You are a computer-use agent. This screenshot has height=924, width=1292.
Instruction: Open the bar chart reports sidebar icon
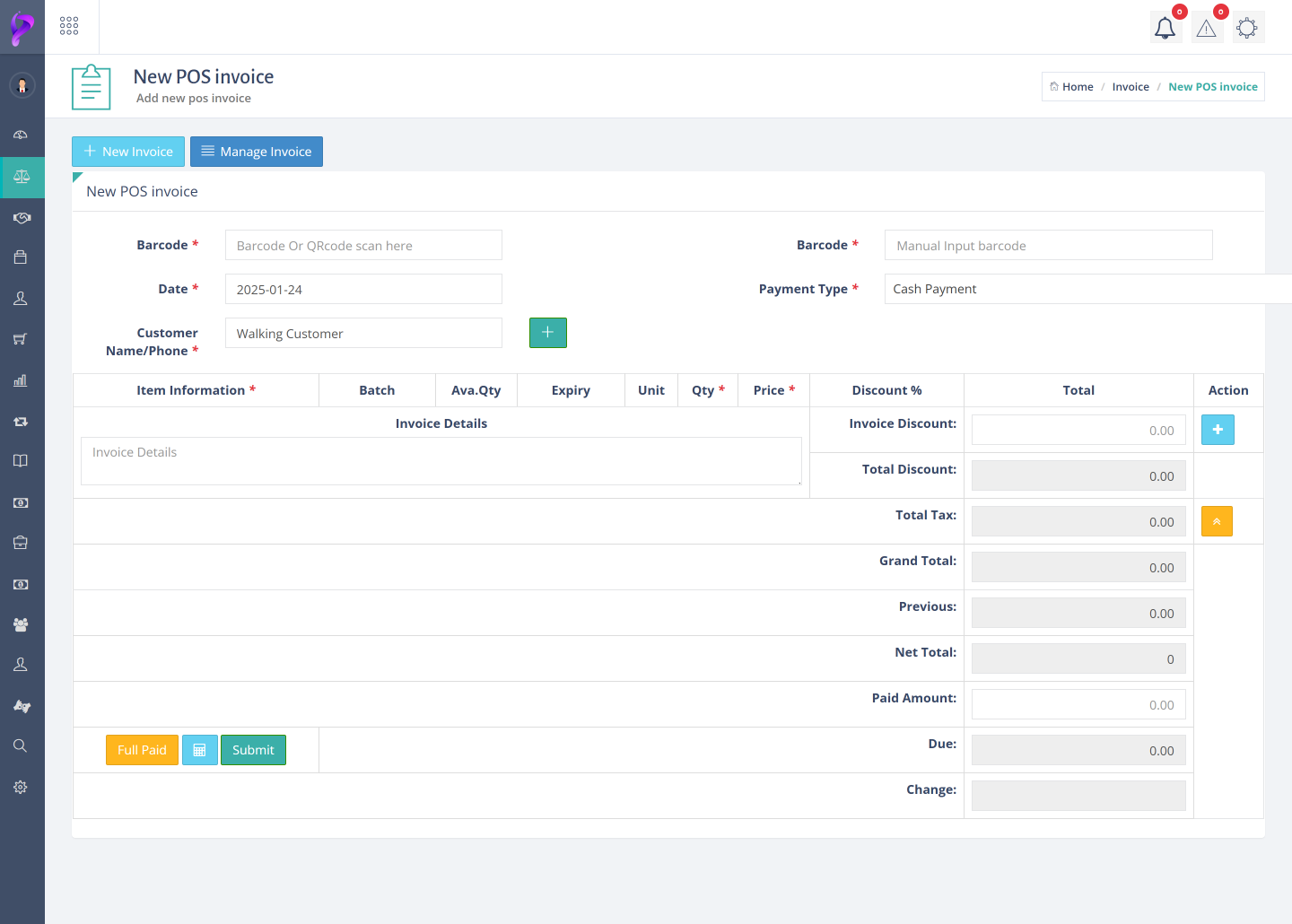[21, 380]
